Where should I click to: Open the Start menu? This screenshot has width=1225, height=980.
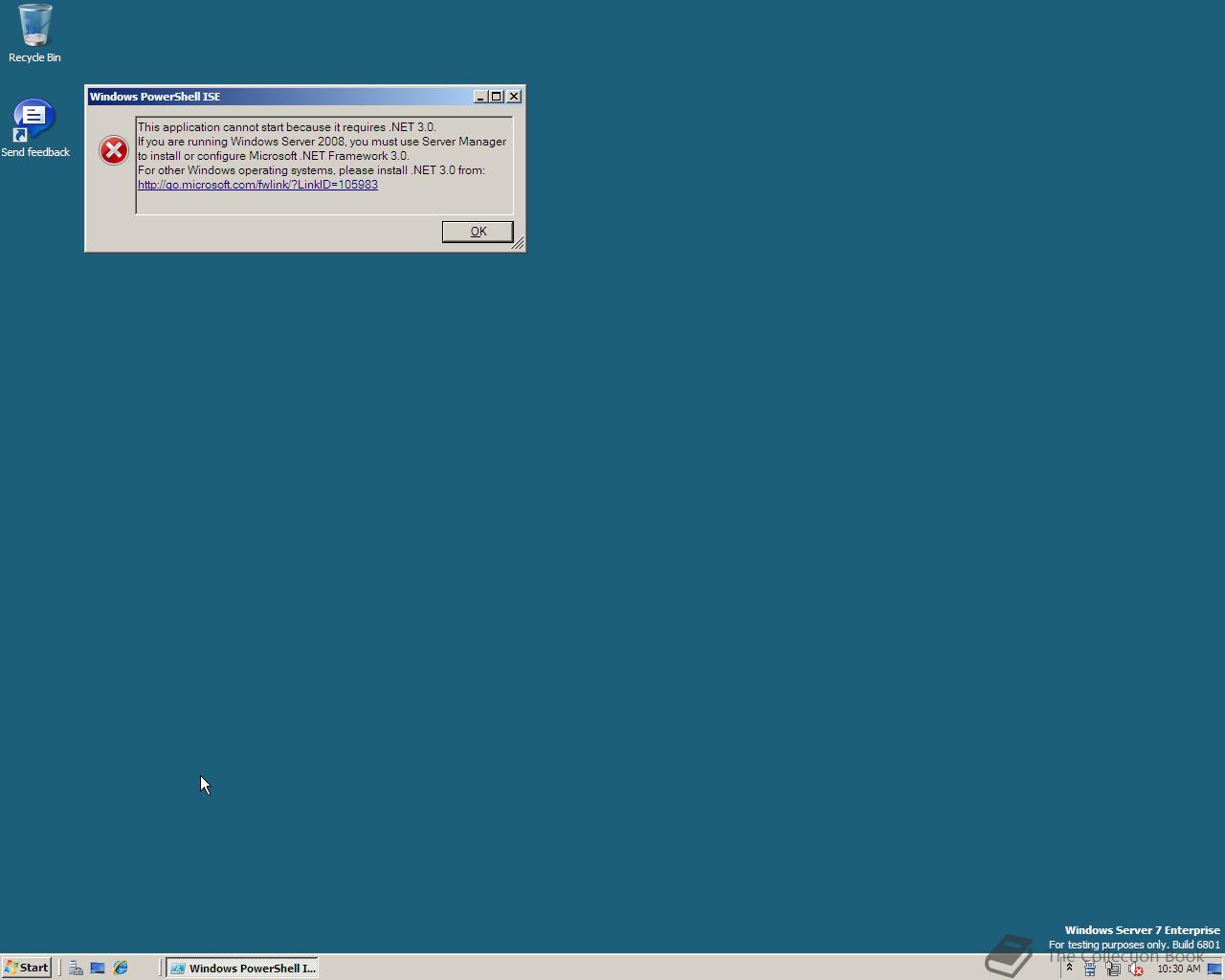27,968
